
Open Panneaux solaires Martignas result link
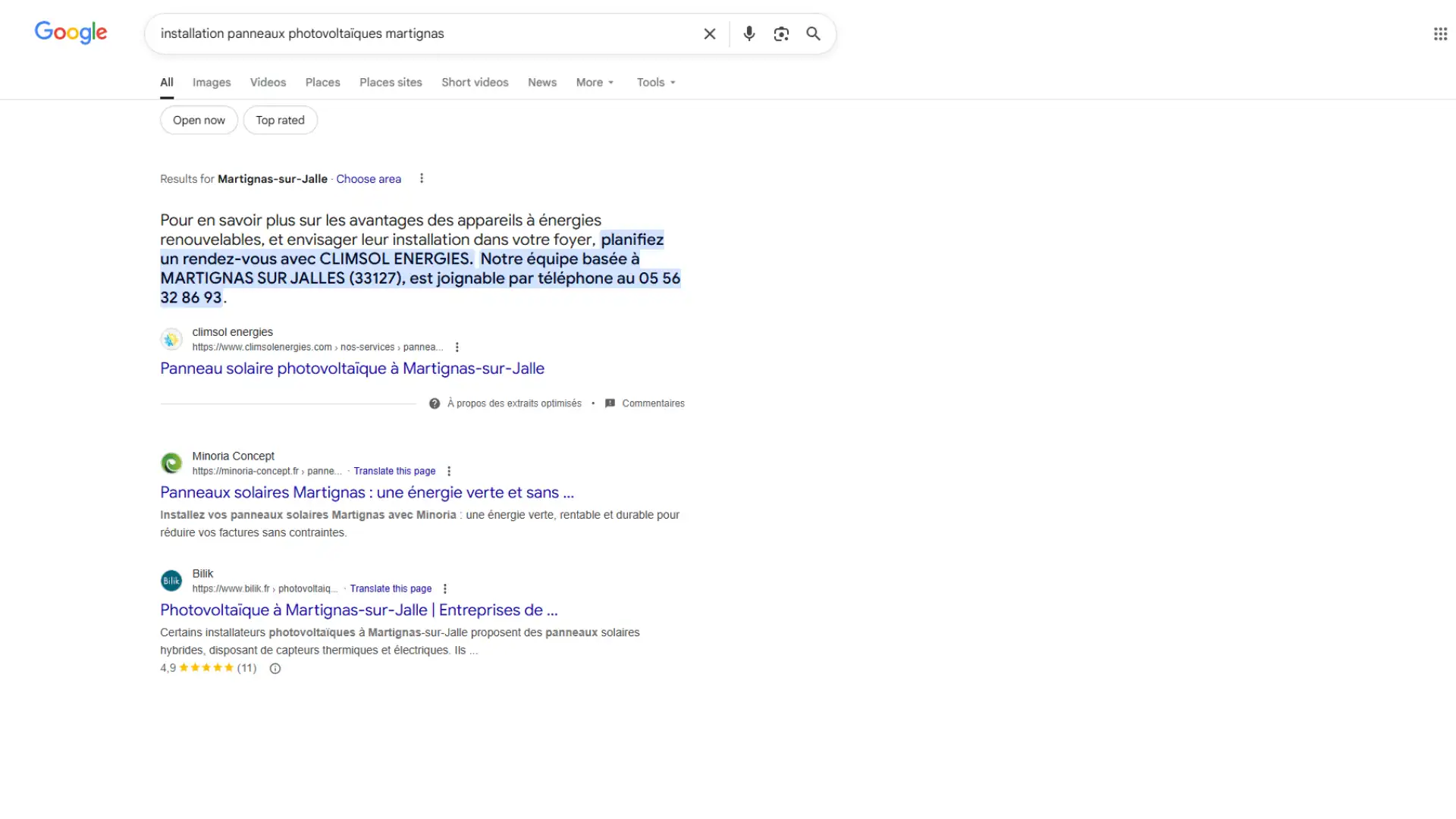(367, 493)
